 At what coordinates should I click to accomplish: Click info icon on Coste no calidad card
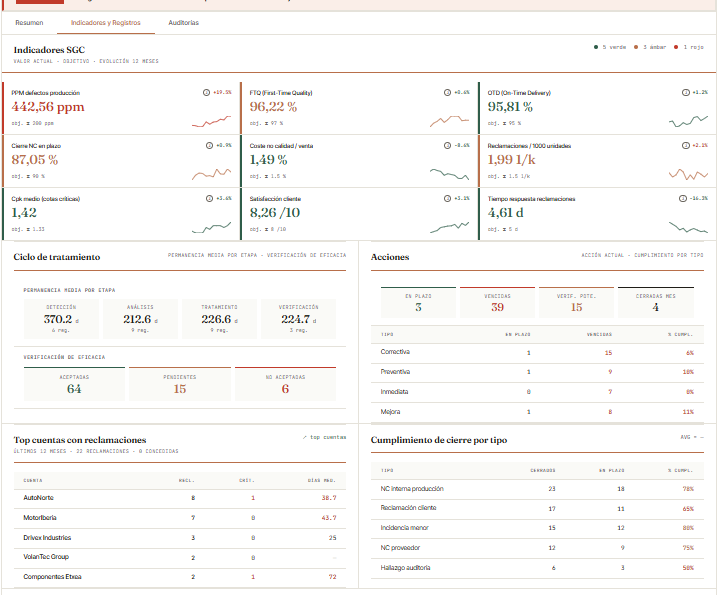447,146
